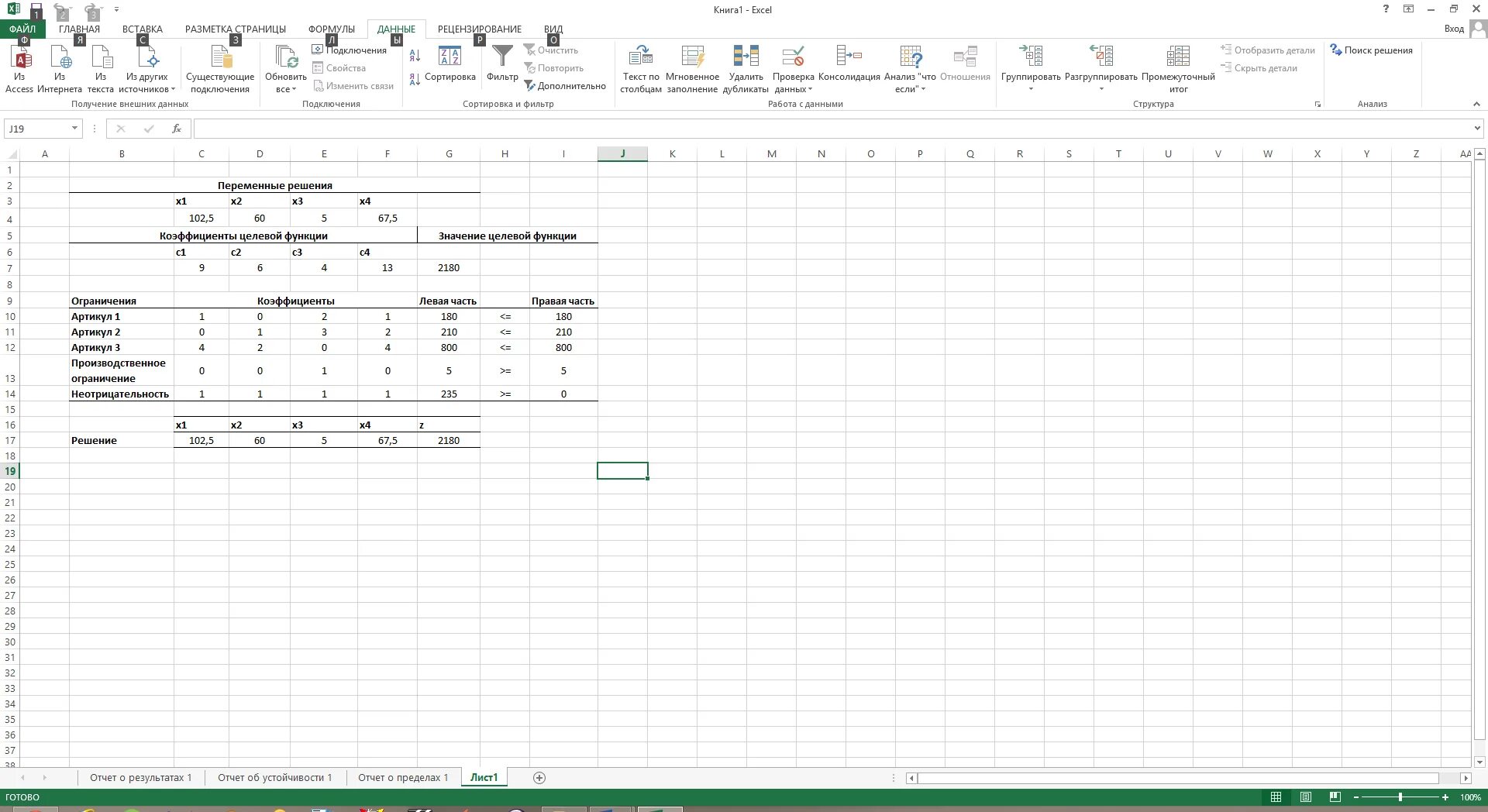This screenshot has width=1488, height=812.
Task: Expand the Name Box dropdown
Action: tap(74, 129)
